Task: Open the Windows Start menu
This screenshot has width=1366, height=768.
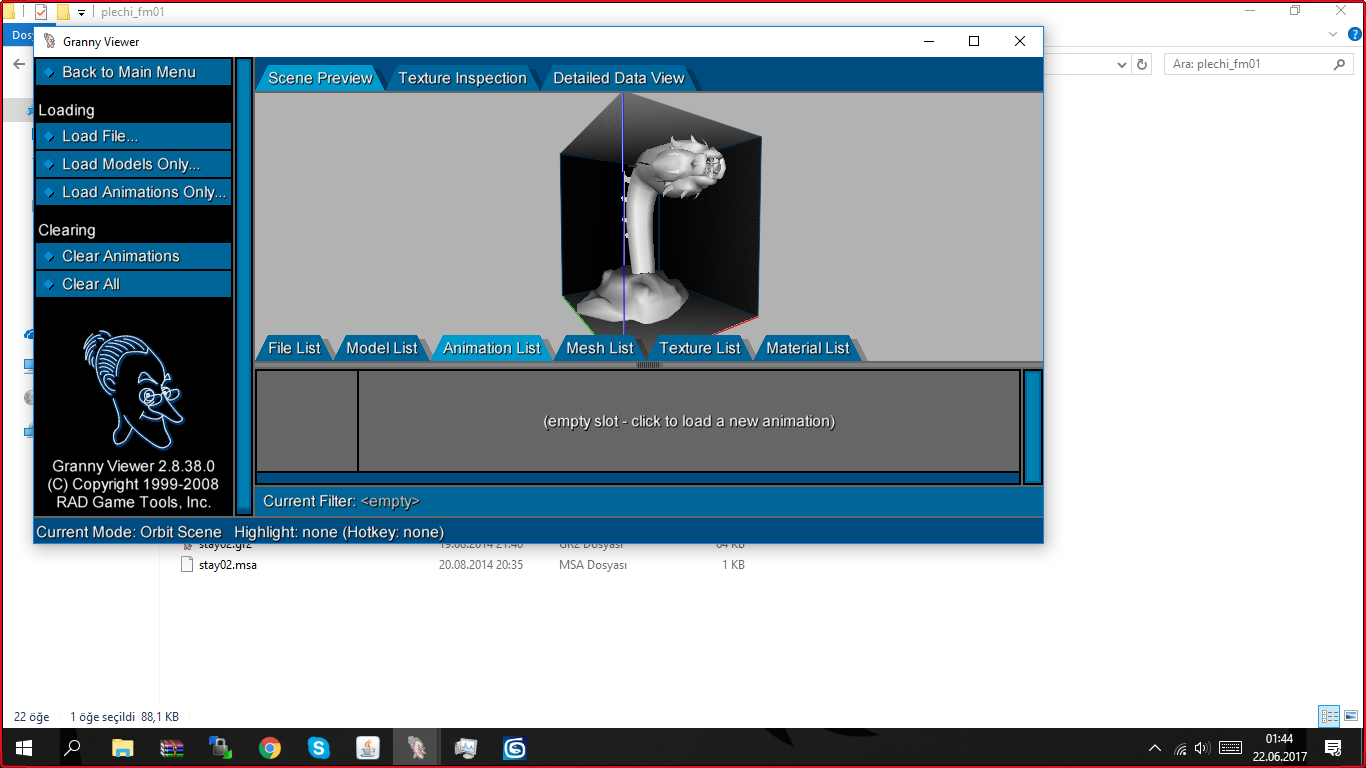Action: pyautogui.click(x=24, y=747)
